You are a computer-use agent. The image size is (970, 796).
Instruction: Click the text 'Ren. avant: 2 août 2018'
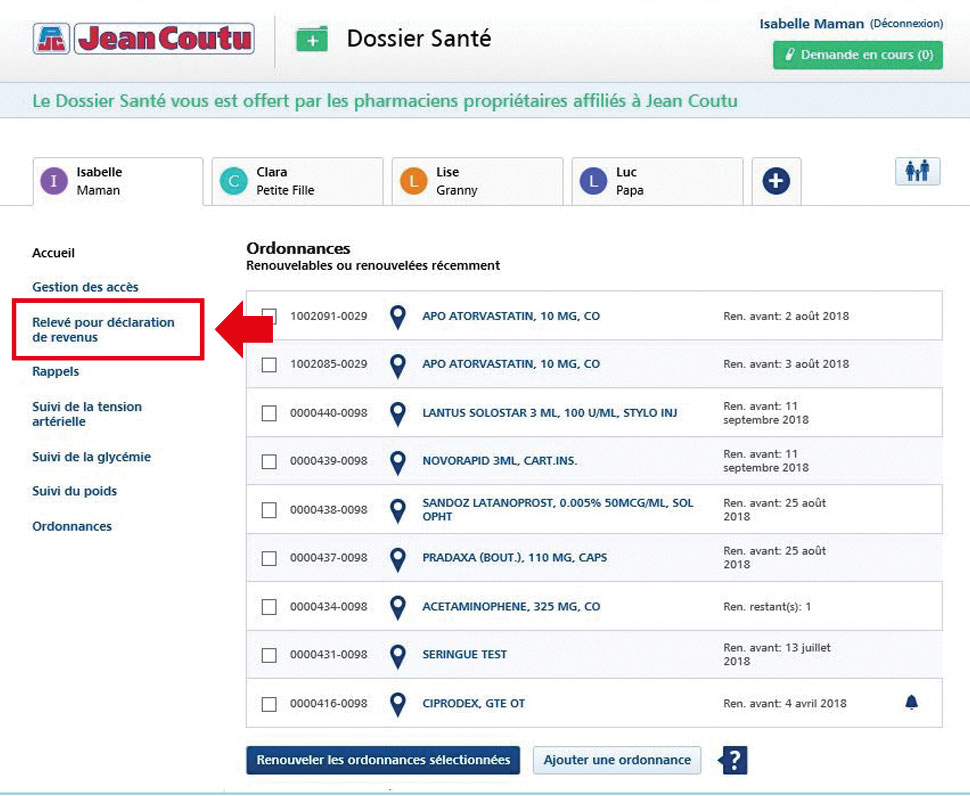pos(786,316)
